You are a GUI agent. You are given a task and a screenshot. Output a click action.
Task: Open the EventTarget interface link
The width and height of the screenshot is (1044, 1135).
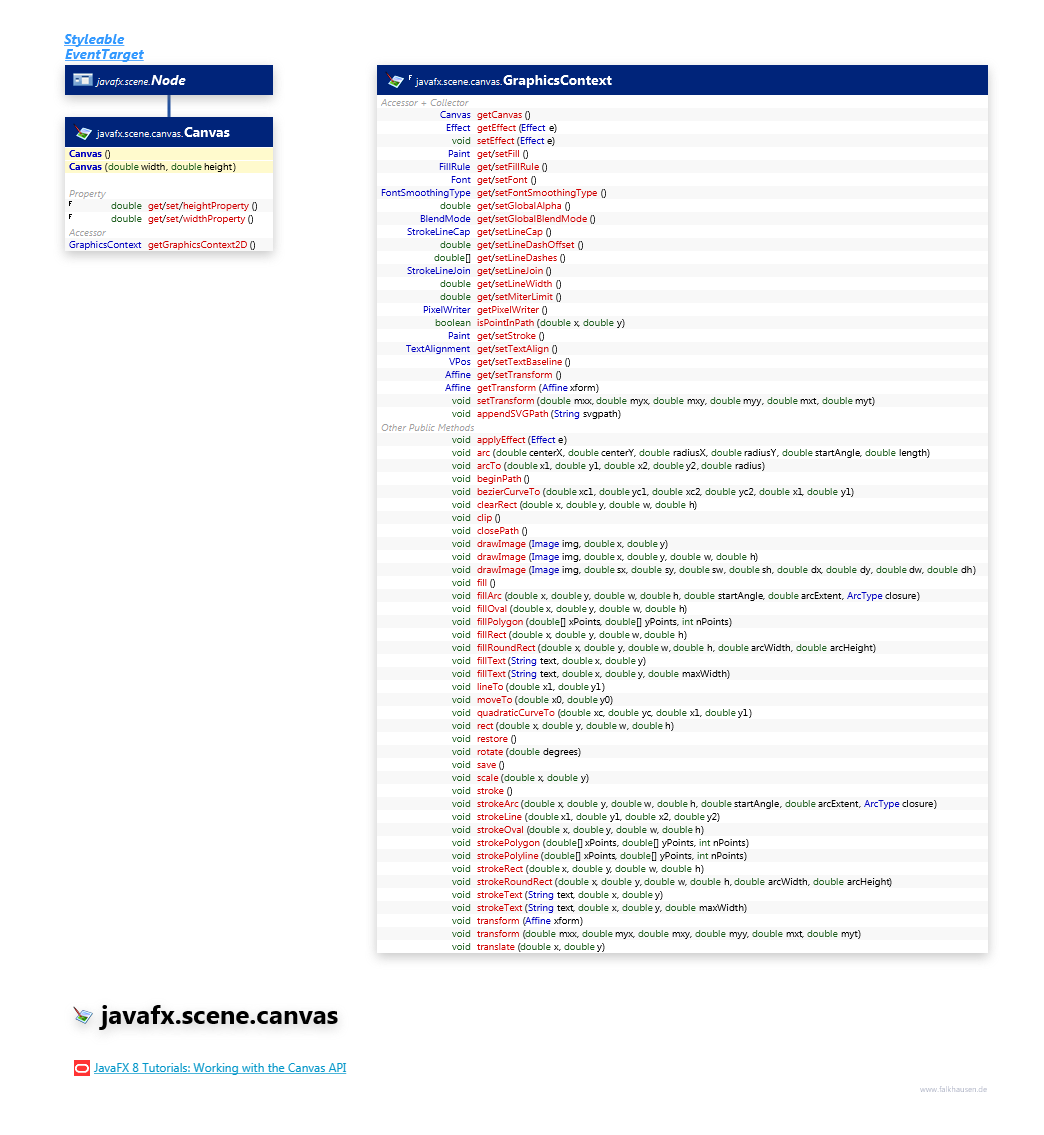tap(104, 54)
